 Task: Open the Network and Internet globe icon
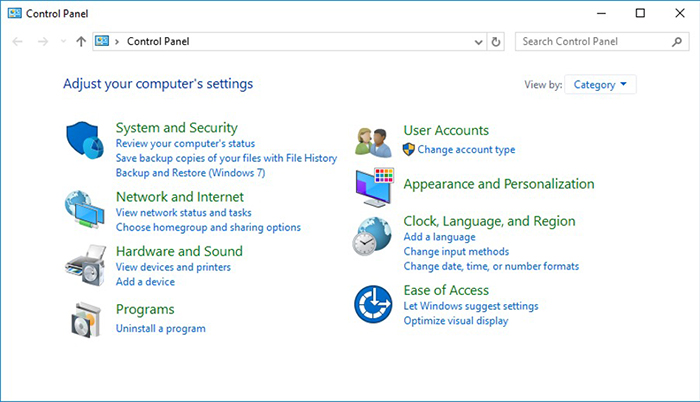point(85,209)
